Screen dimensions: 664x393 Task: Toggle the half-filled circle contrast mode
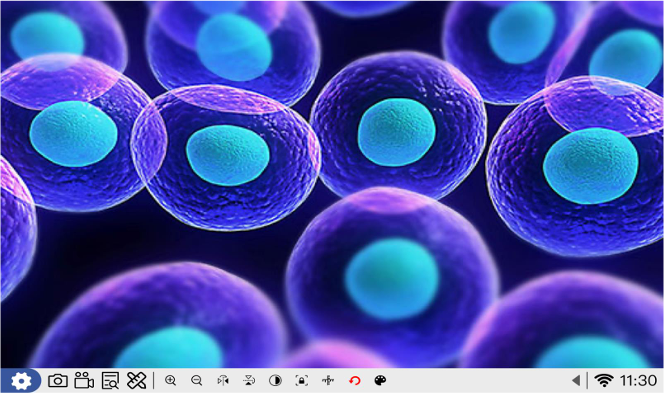275,380
